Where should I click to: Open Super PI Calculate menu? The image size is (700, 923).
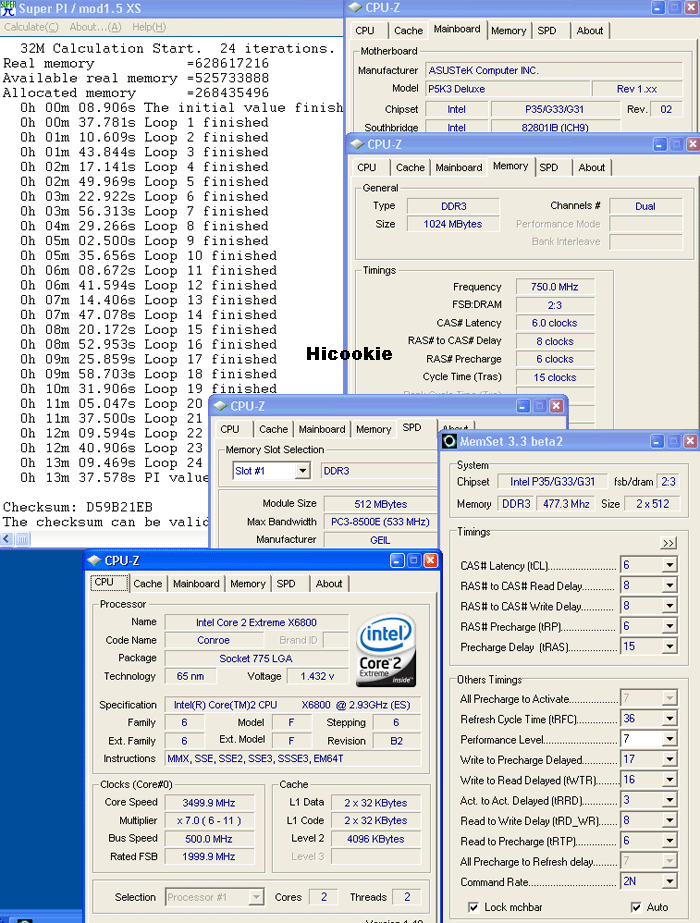(31, 27)
